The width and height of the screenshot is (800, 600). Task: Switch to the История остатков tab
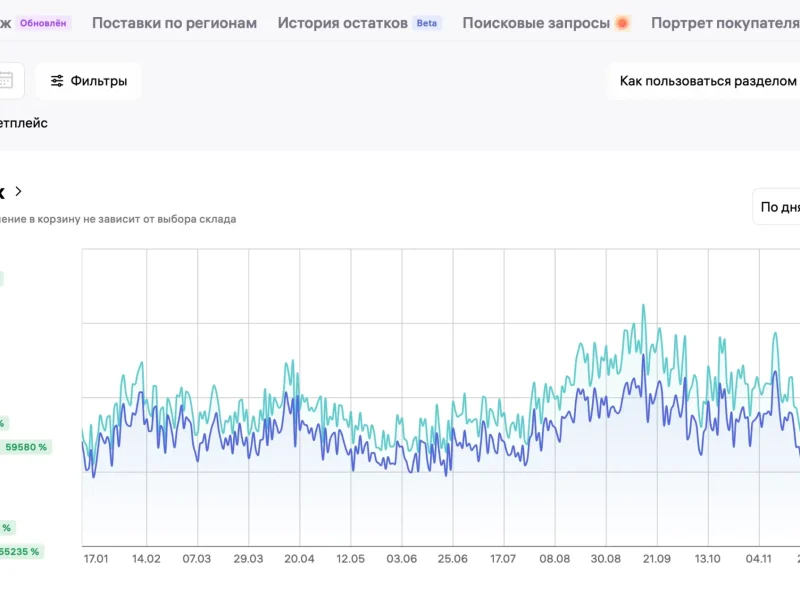coord(342,23)
